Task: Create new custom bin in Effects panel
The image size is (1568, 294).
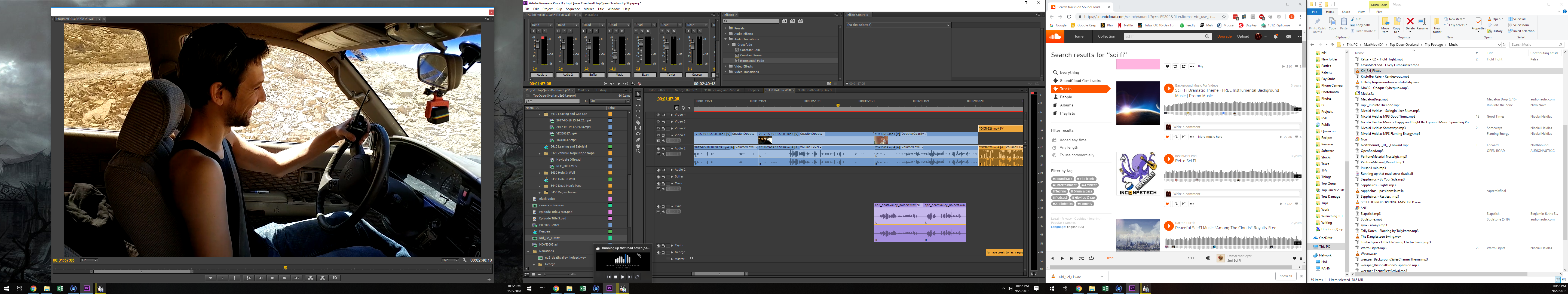Action: [x=829, y=83]
